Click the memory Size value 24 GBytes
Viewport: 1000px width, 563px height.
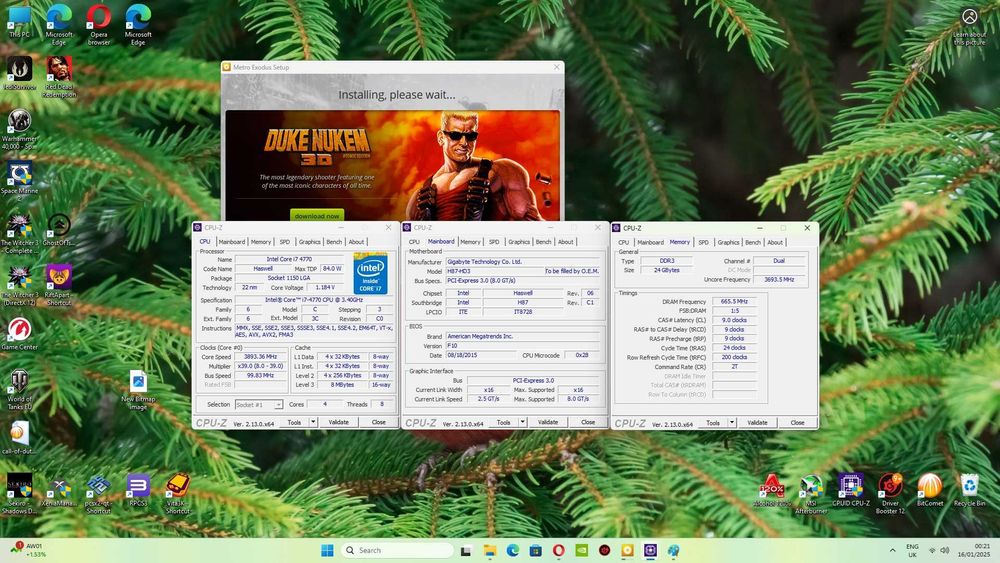coord(666,270)
